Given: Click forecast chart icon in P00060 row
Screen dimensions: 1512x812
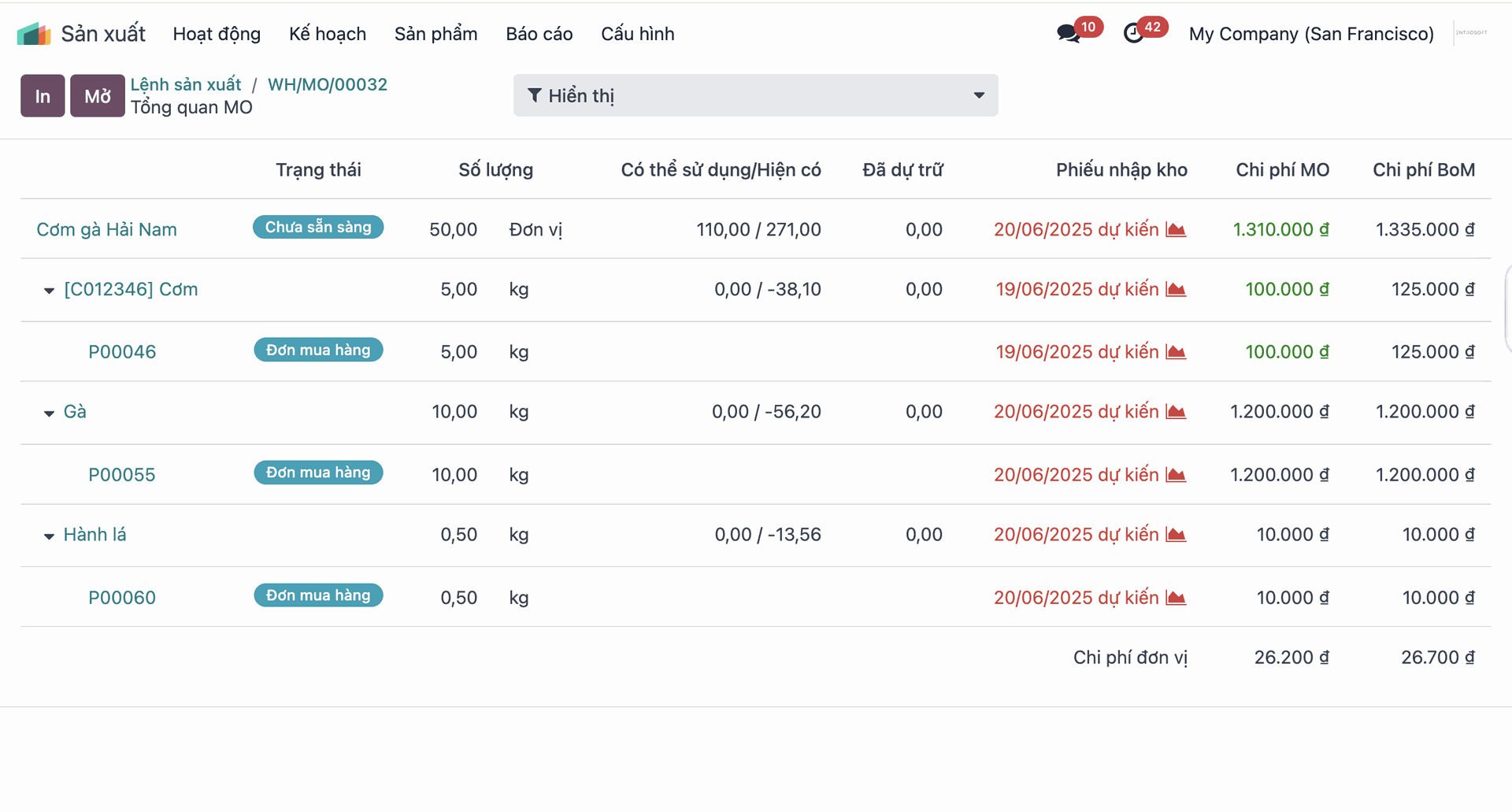Looking at the screenshot, I should (1176, 598).
